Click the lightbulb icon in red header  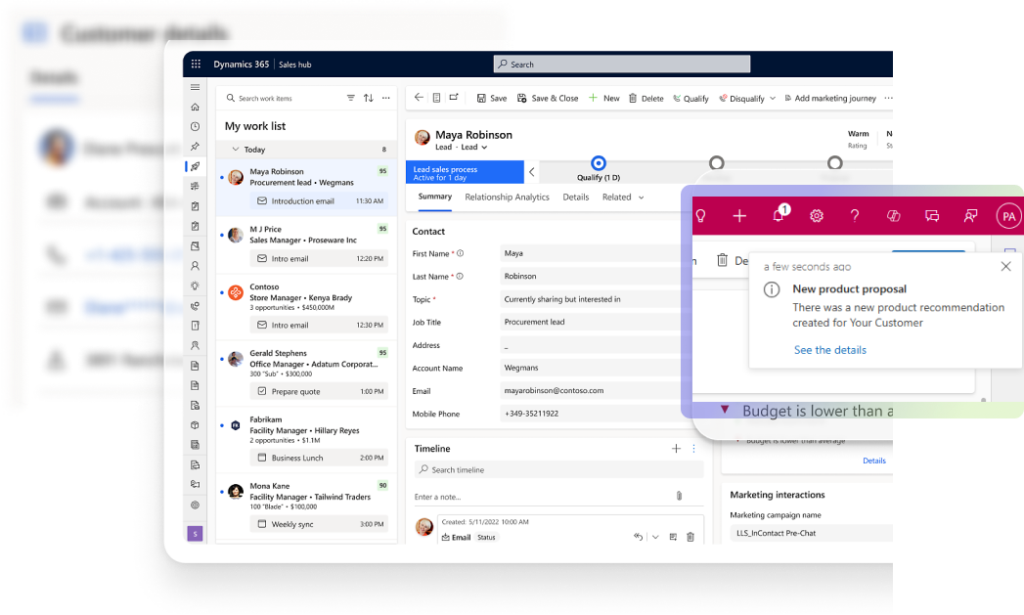pos(701,216)
